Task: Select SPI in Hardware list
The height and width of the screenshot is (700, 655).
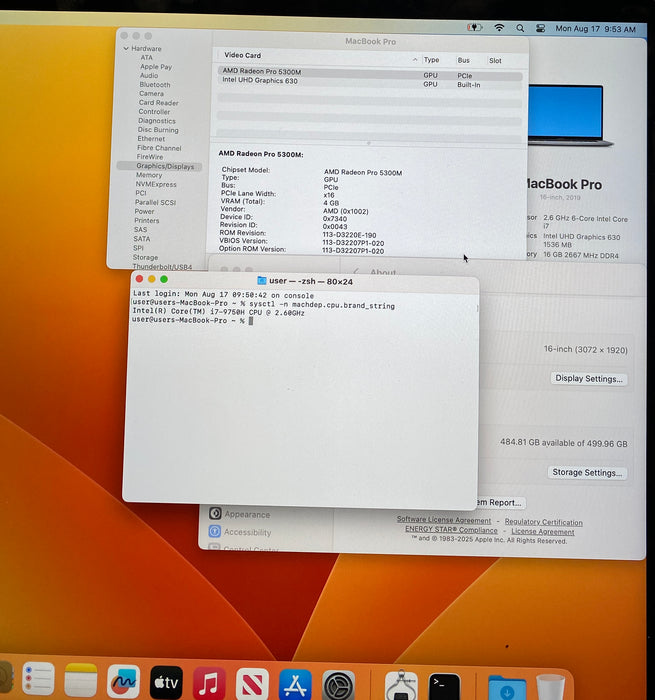Action: pyautogui.click(x=138, y=248)
